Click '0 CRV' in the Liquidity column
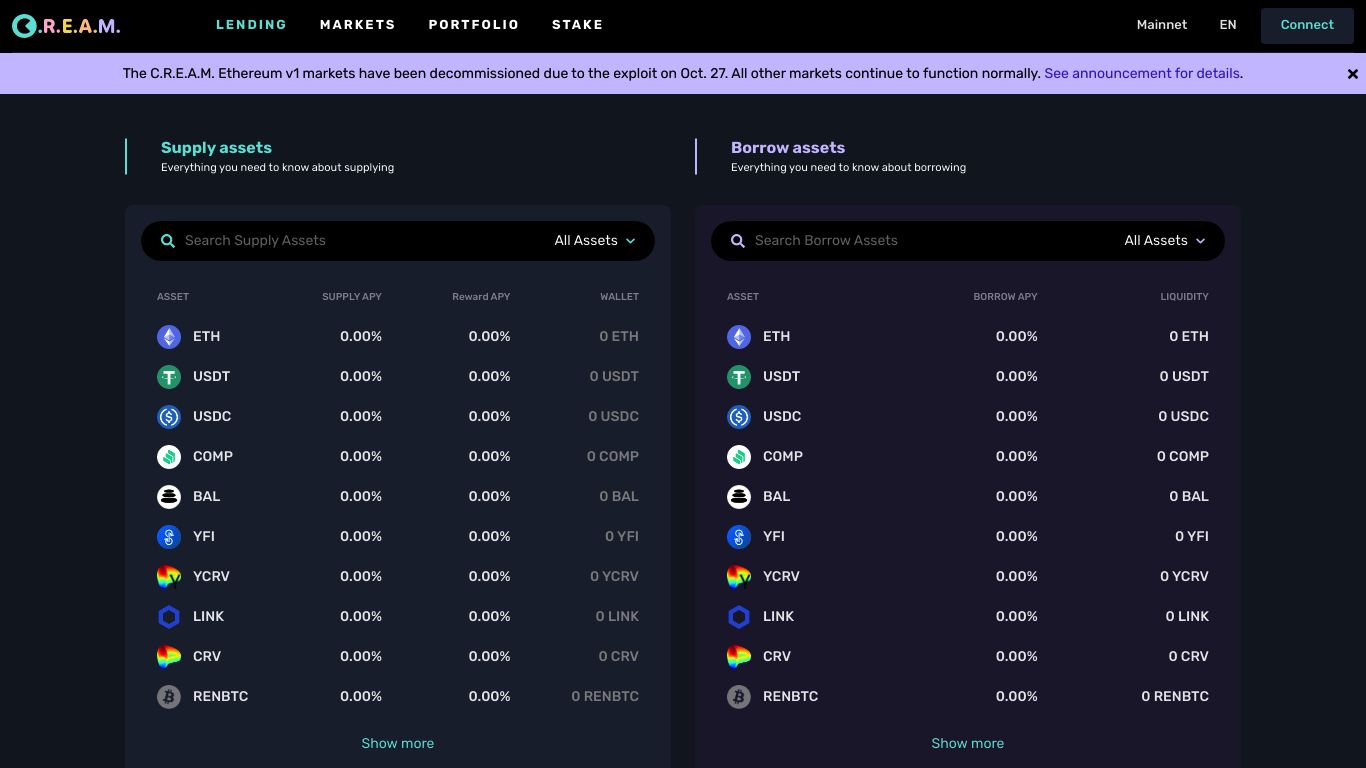The width and height of the screenshot is (1366, 768). (1189, 657)
